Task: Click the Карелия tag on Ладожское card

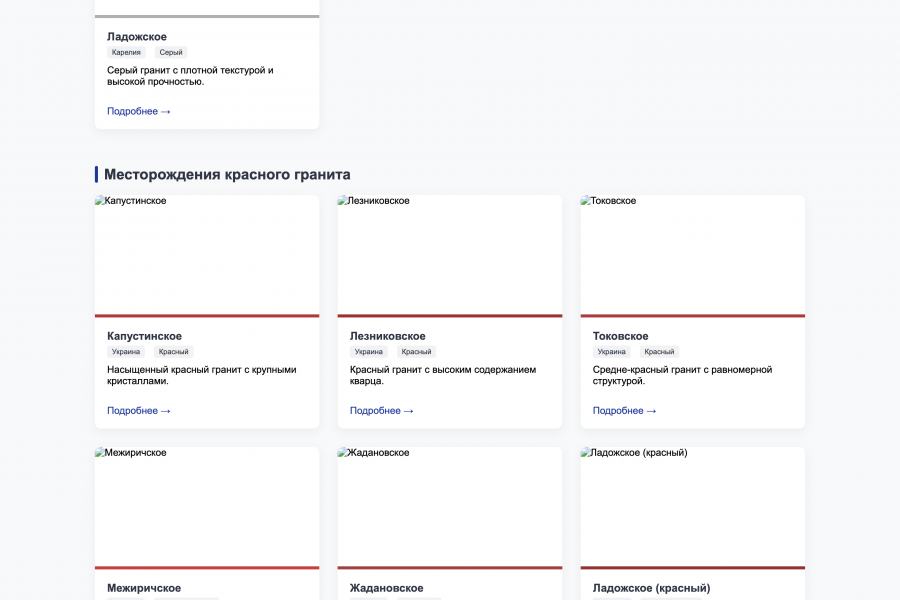Action: 126,52
